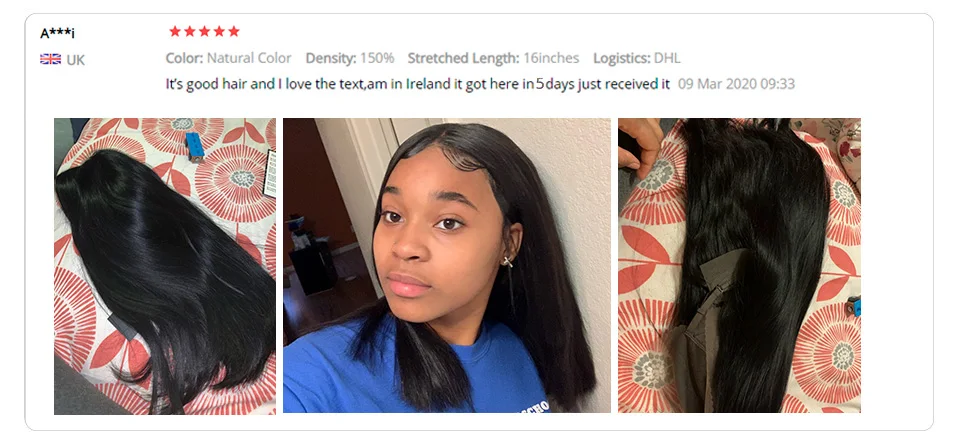Screen dimensions: 960x444
Task: Click the 16inches stretched length value
Action: point(551,58)
